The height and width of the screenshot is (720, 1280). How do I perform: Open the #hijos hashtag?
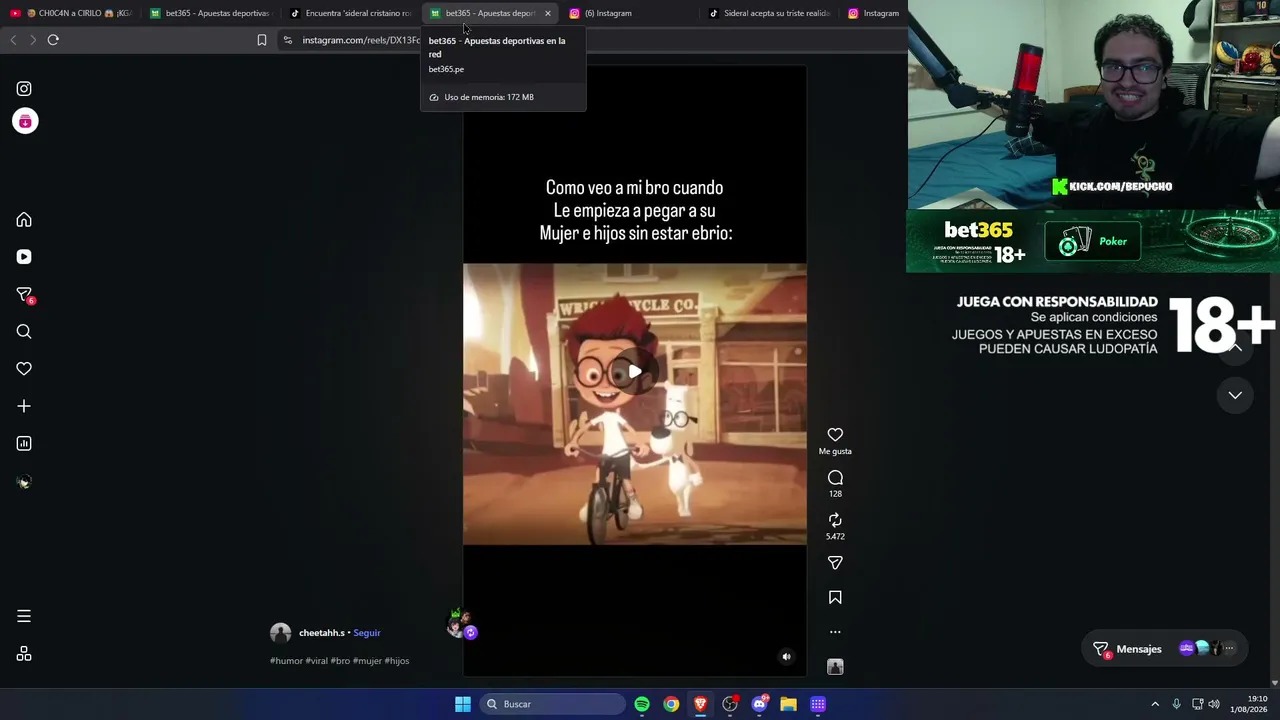(x=397, y=661)
